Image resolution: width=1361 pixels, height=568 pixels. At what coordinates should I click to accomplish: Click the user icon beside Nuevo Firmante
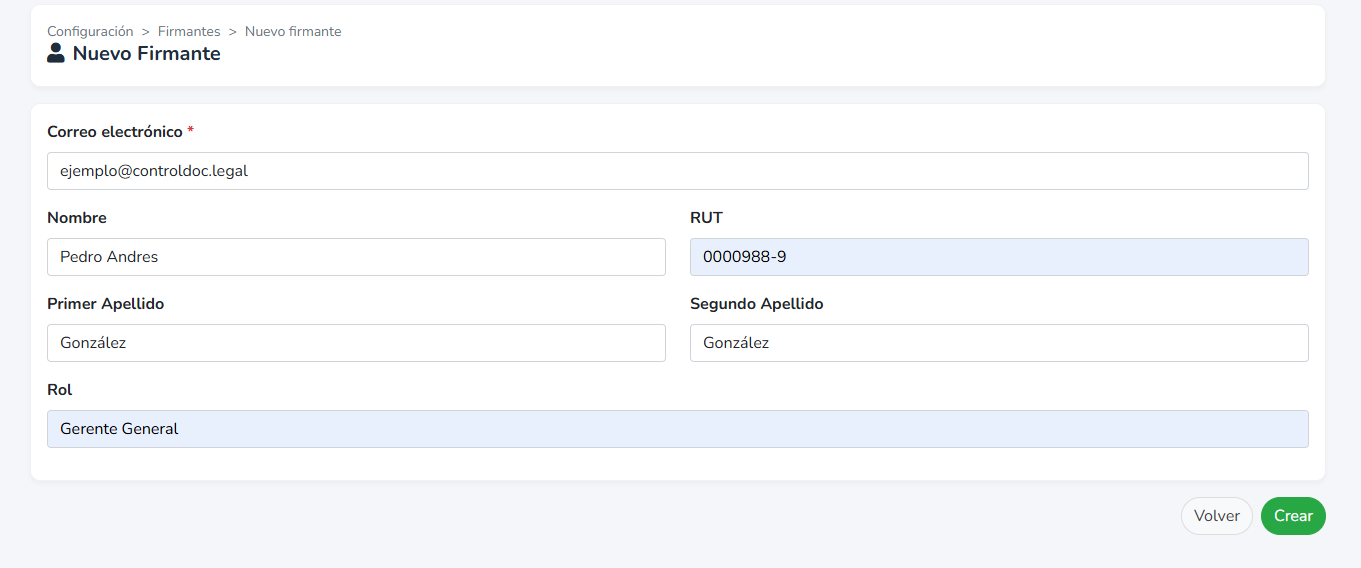click(56, 53)
